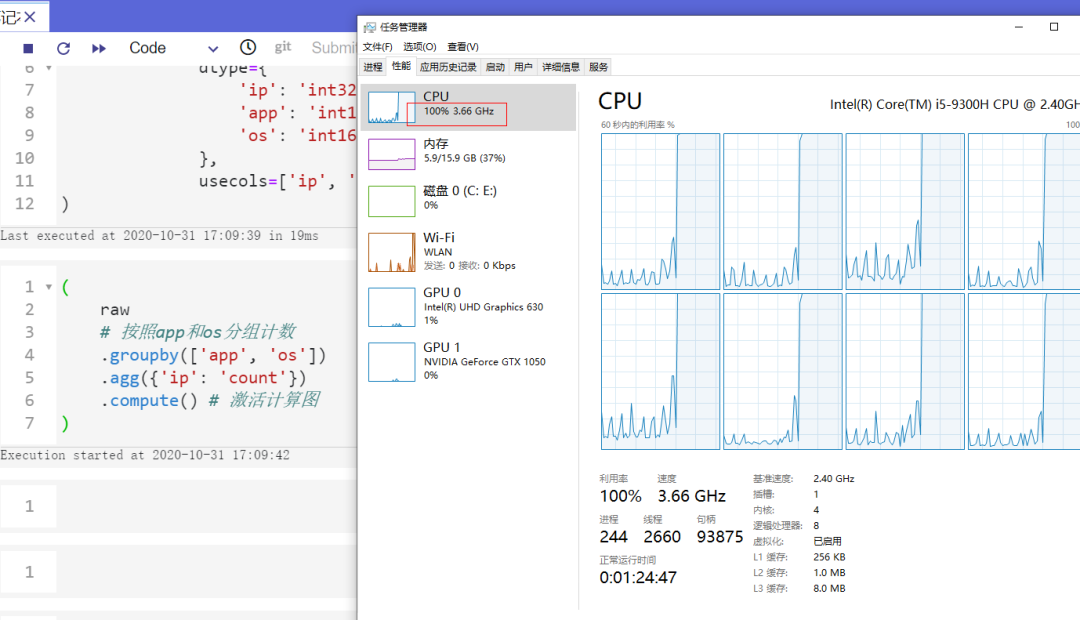Click the 244 process count value

(x=613, y=537)
